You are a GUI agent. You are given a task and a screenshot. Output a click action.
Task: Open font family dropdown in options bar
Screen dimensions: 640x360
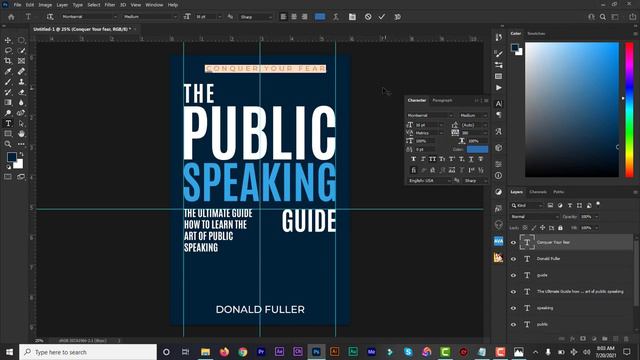[x=89, y=17]
